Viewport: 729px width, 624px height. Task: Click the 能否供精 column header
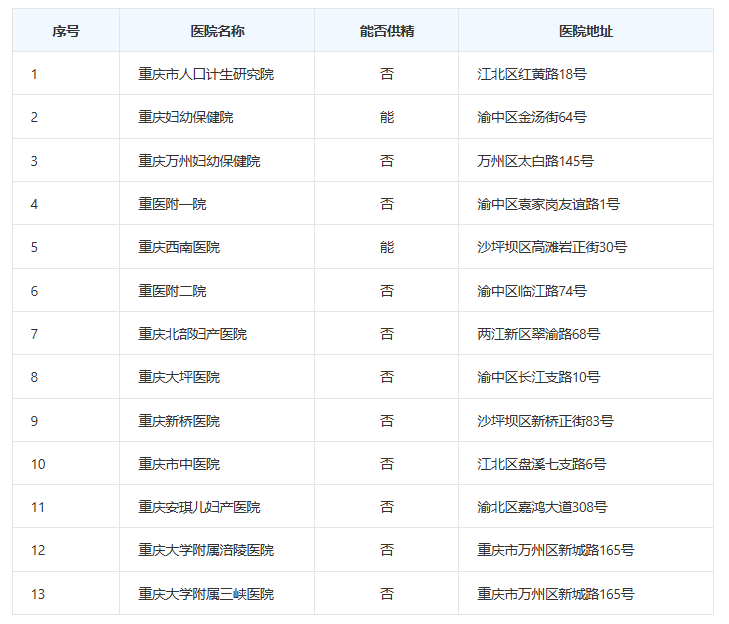click(x=387, y=31)
